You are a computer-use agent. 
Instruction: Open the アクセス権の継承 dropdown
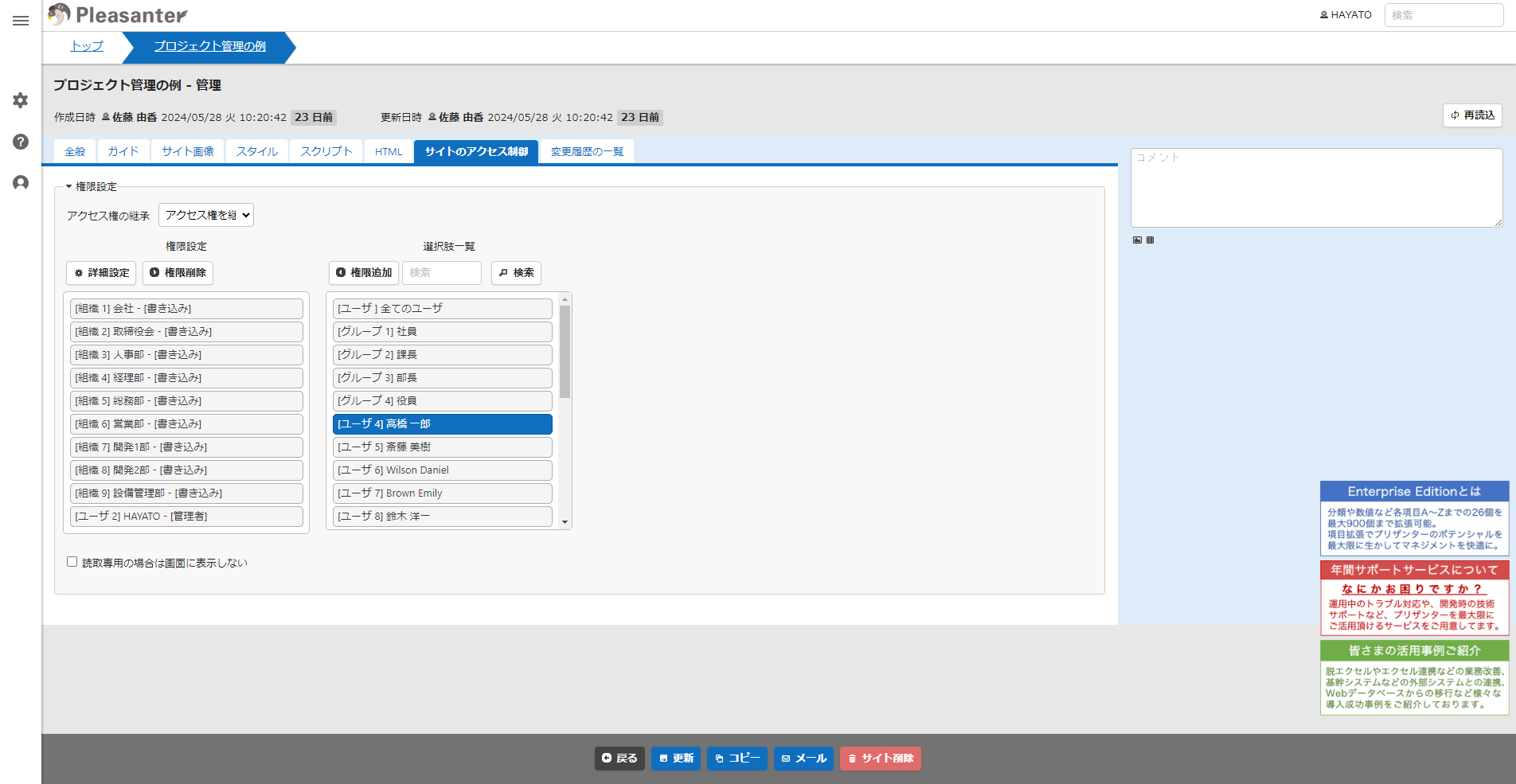tap(206, 215)
